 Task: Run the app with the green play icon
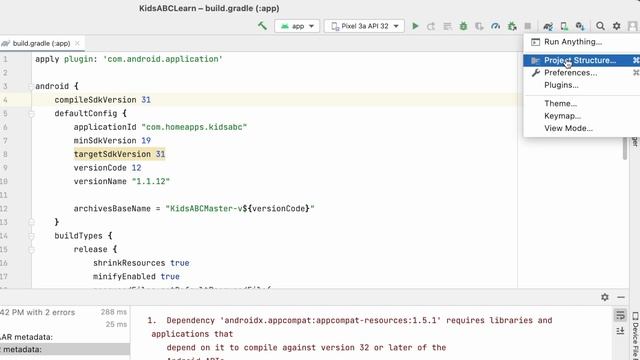click(x=415, y=26)
